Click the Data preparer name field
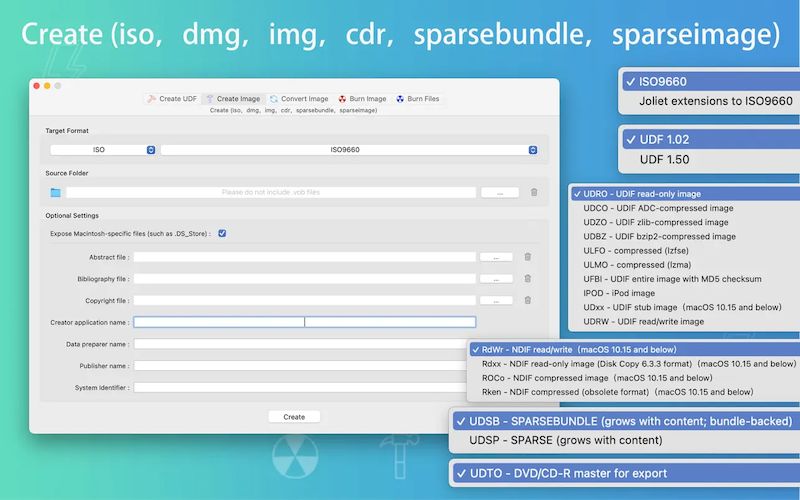The image size is (800, 500). coord(301,344)
